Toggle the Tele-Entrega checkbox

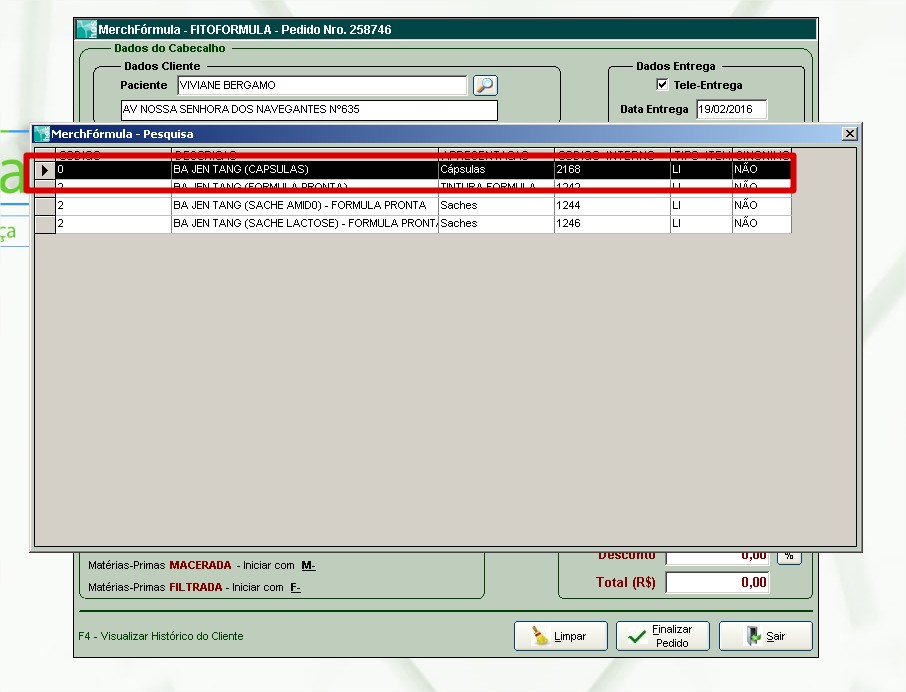click(x=661, y=85)
